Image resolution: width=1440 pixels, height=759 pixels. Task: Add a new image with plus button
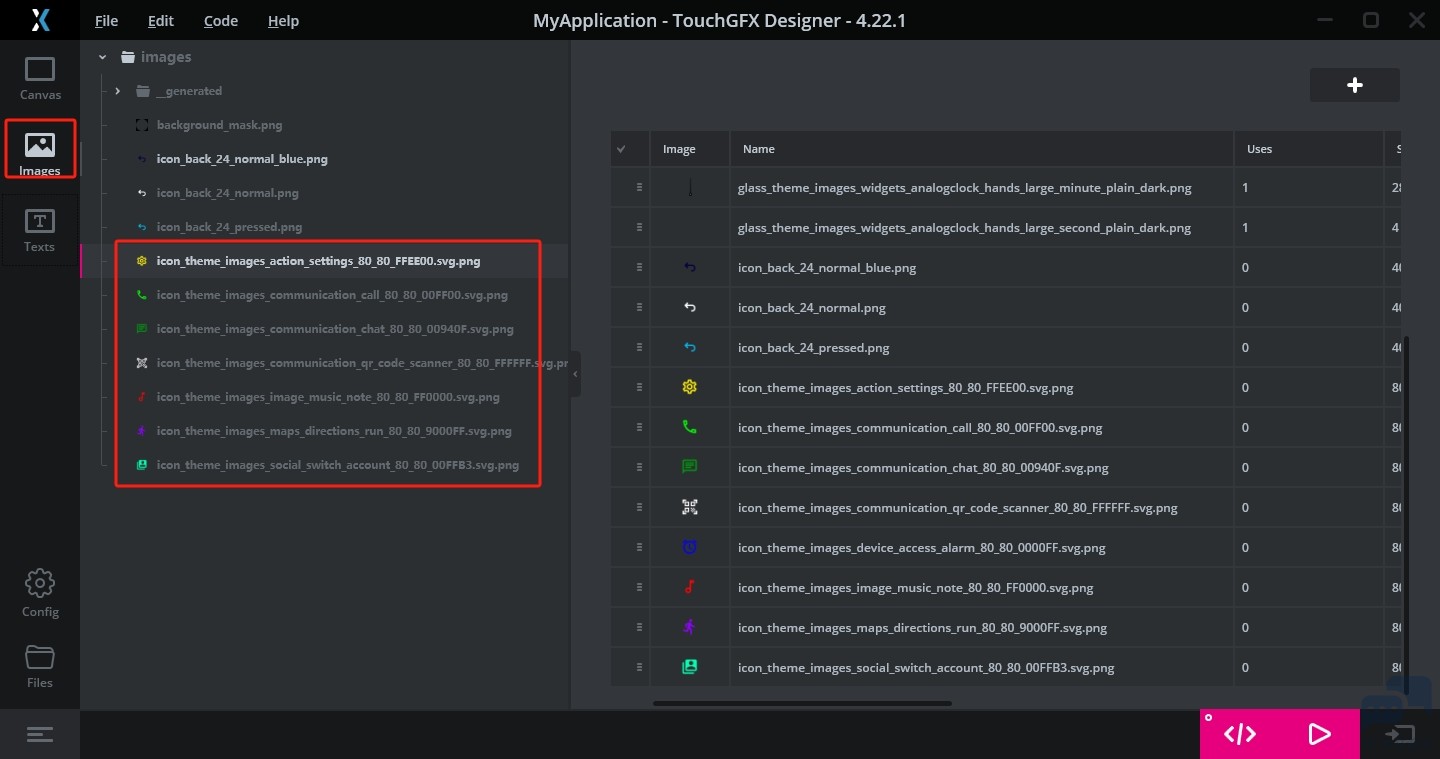click(1355, 85)
